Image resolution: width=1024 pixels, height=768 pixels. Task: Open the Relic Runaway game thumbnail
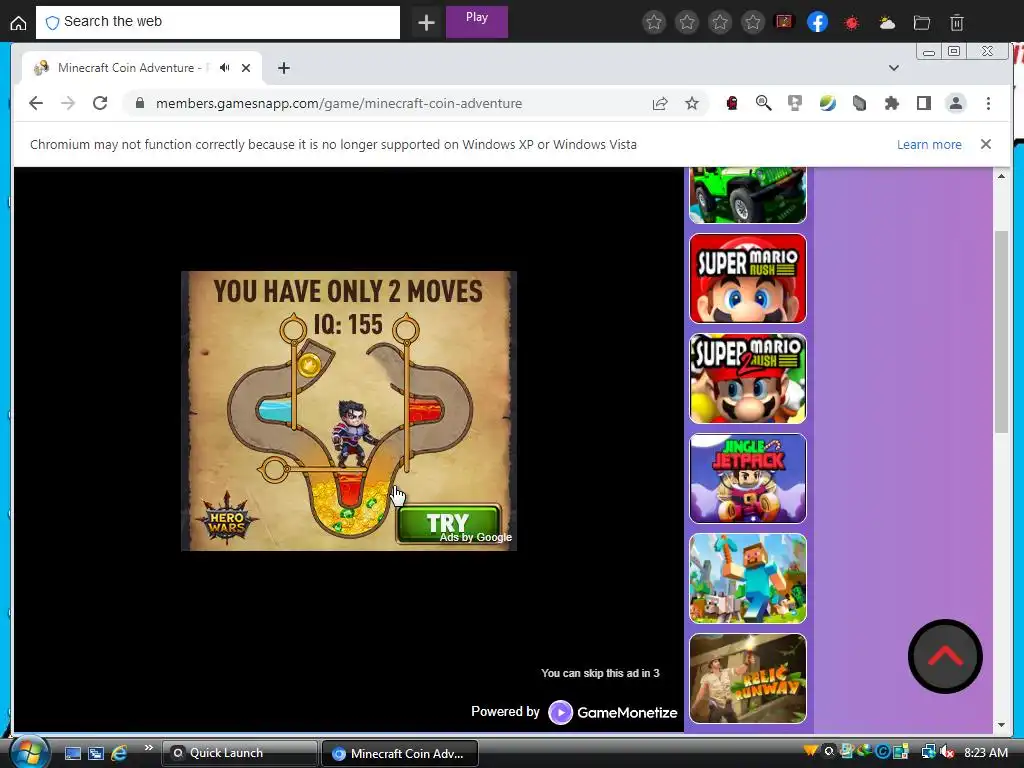[x=748, y=678]
